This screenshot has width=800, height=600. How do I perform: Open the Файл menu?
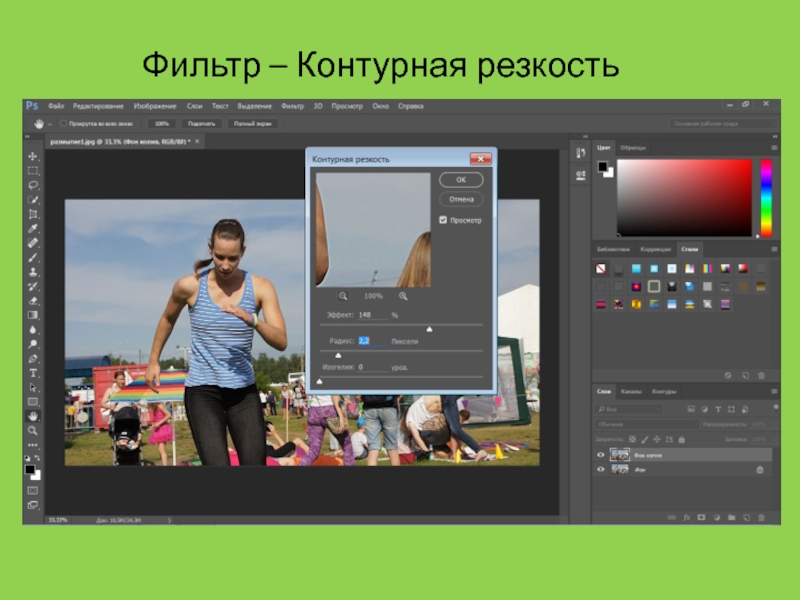(56, 106)
